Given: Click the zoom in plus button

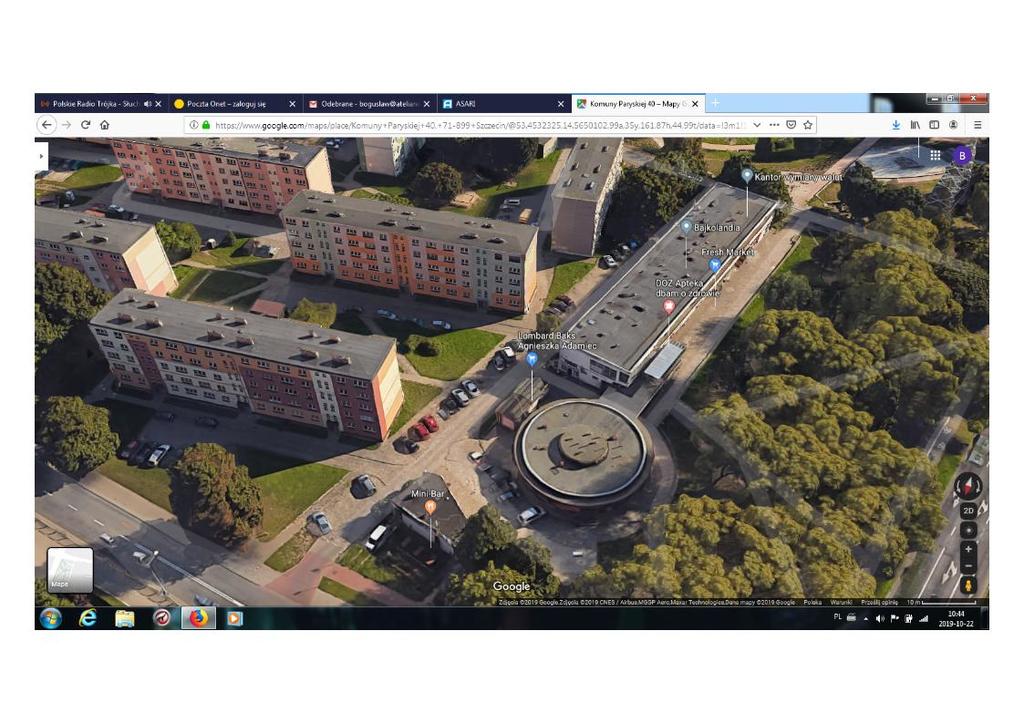Looking at the screenshot, I should 968,549.
